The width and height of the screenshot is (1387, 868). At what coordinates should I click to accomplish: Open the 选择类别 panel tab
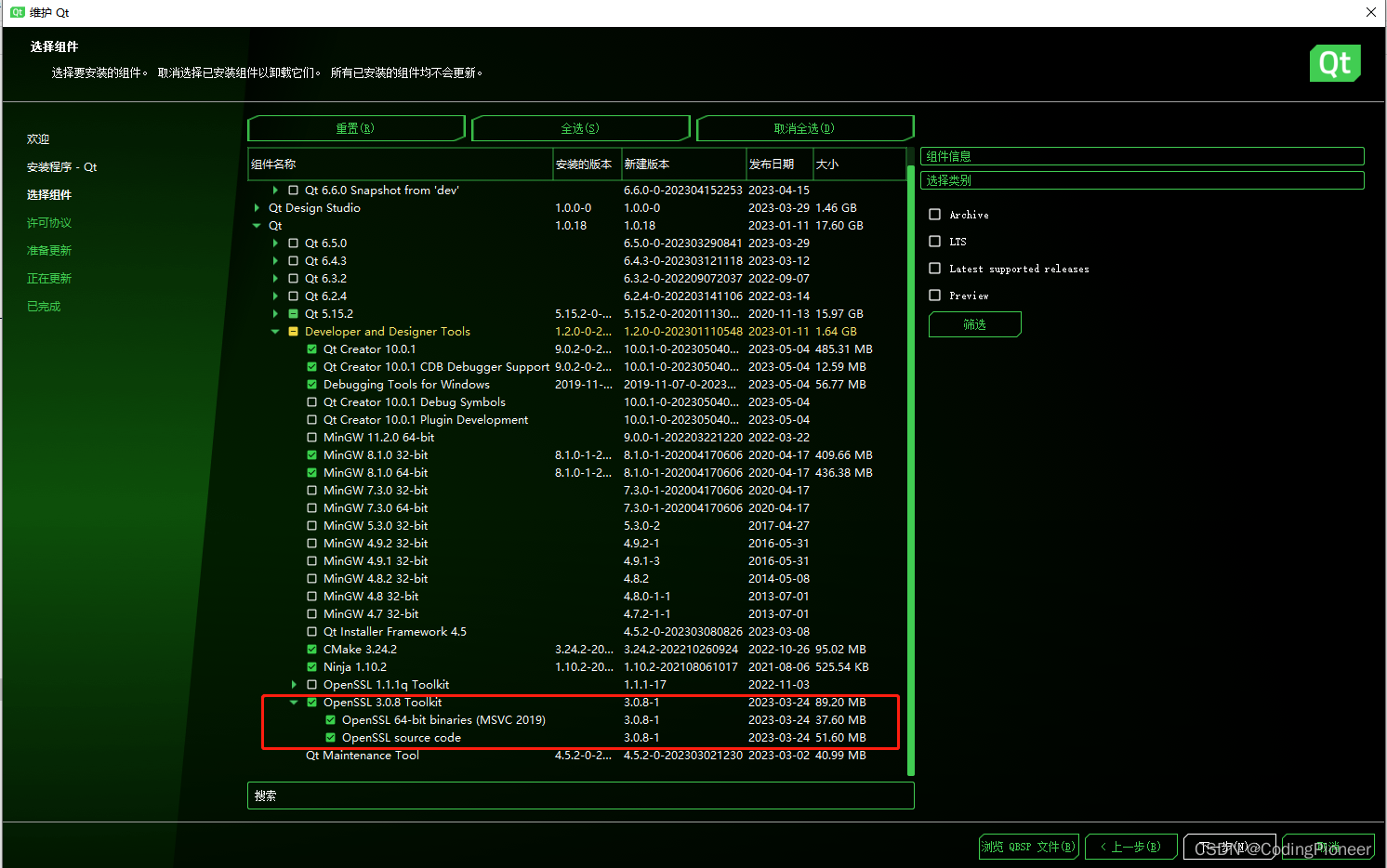[1143, 180]
